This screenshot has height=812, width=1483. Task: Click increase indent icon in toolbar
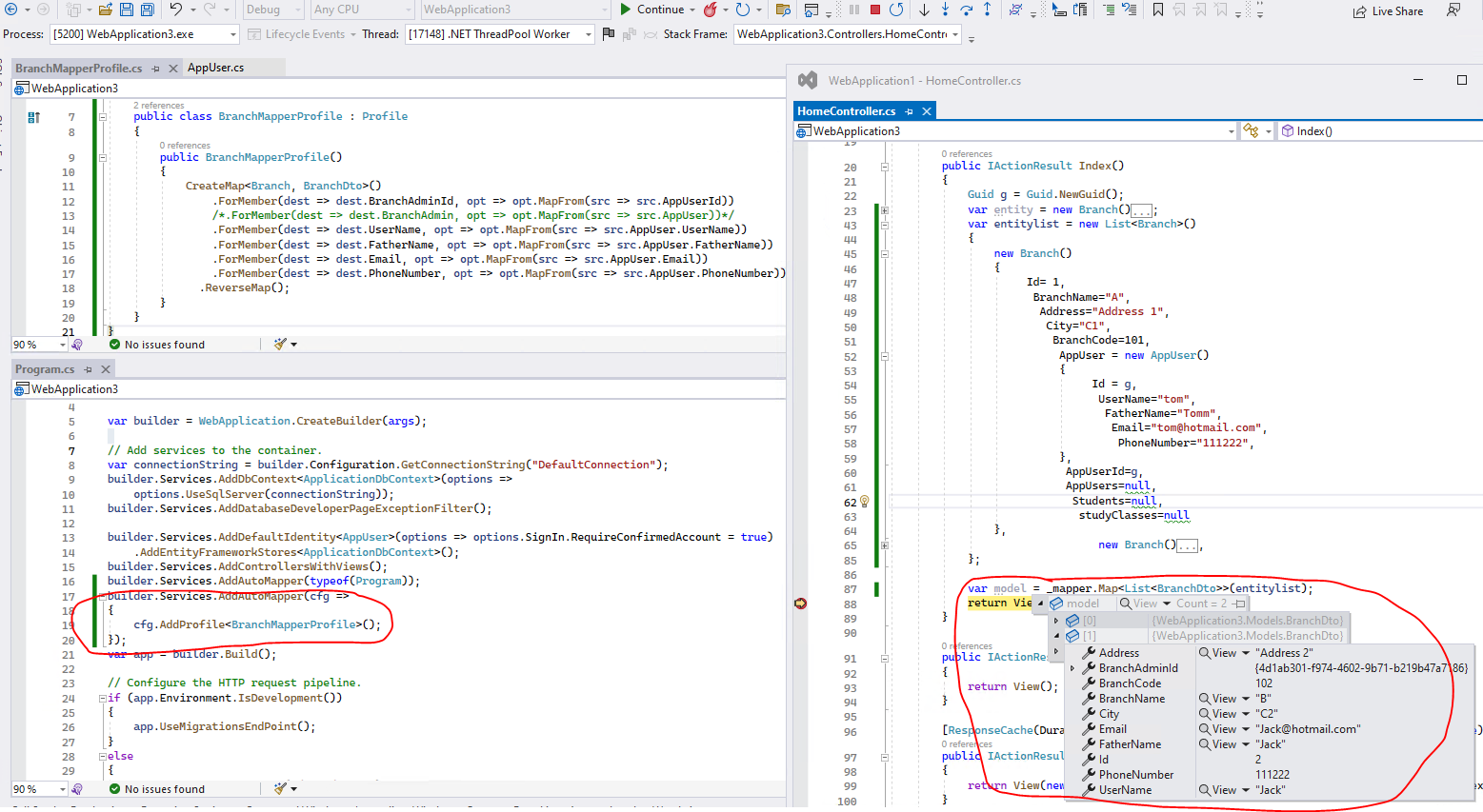[1109, 10]
